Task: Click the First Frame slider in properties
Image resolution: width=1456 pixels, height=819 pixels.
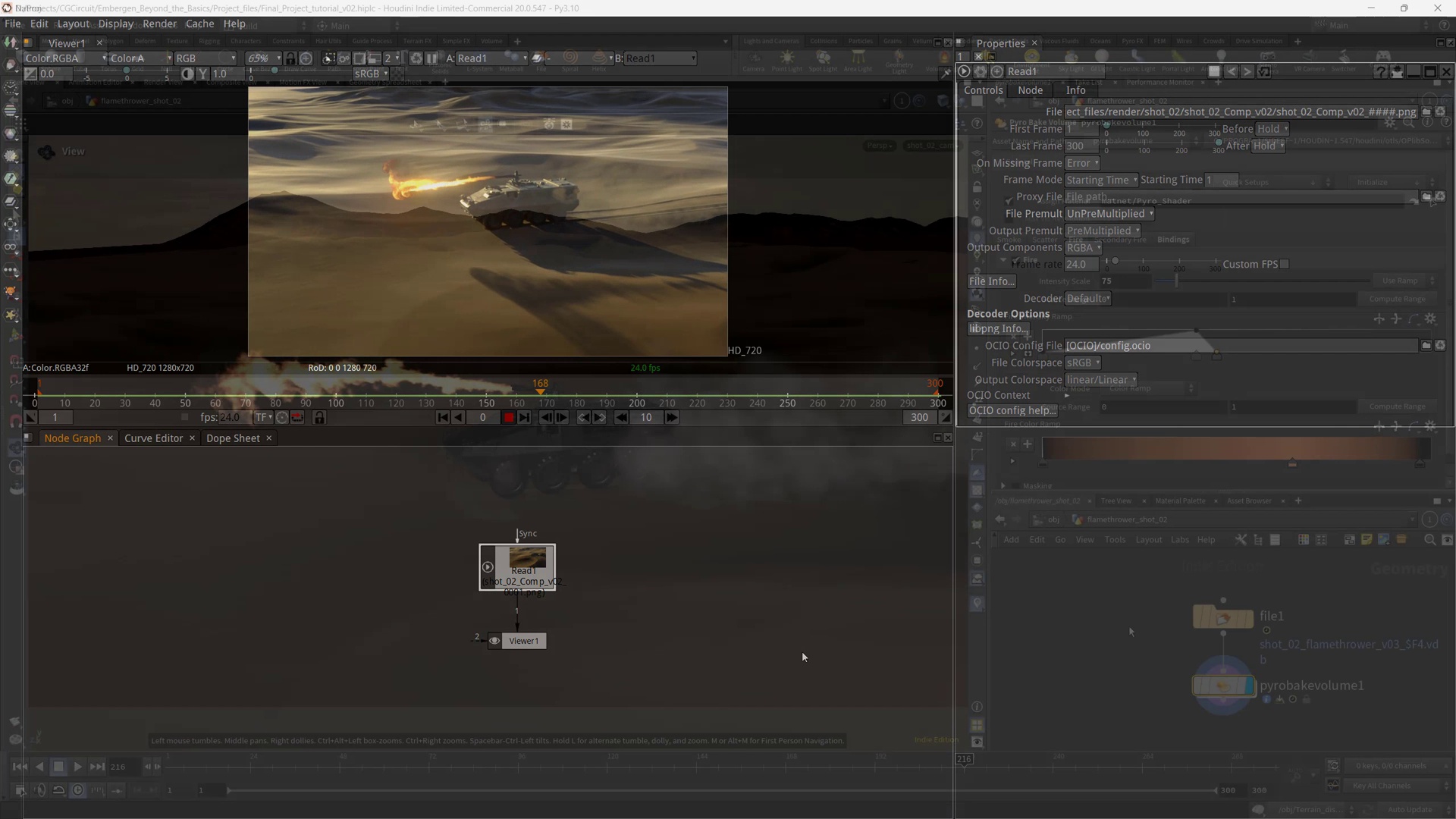Action: 1159,129
